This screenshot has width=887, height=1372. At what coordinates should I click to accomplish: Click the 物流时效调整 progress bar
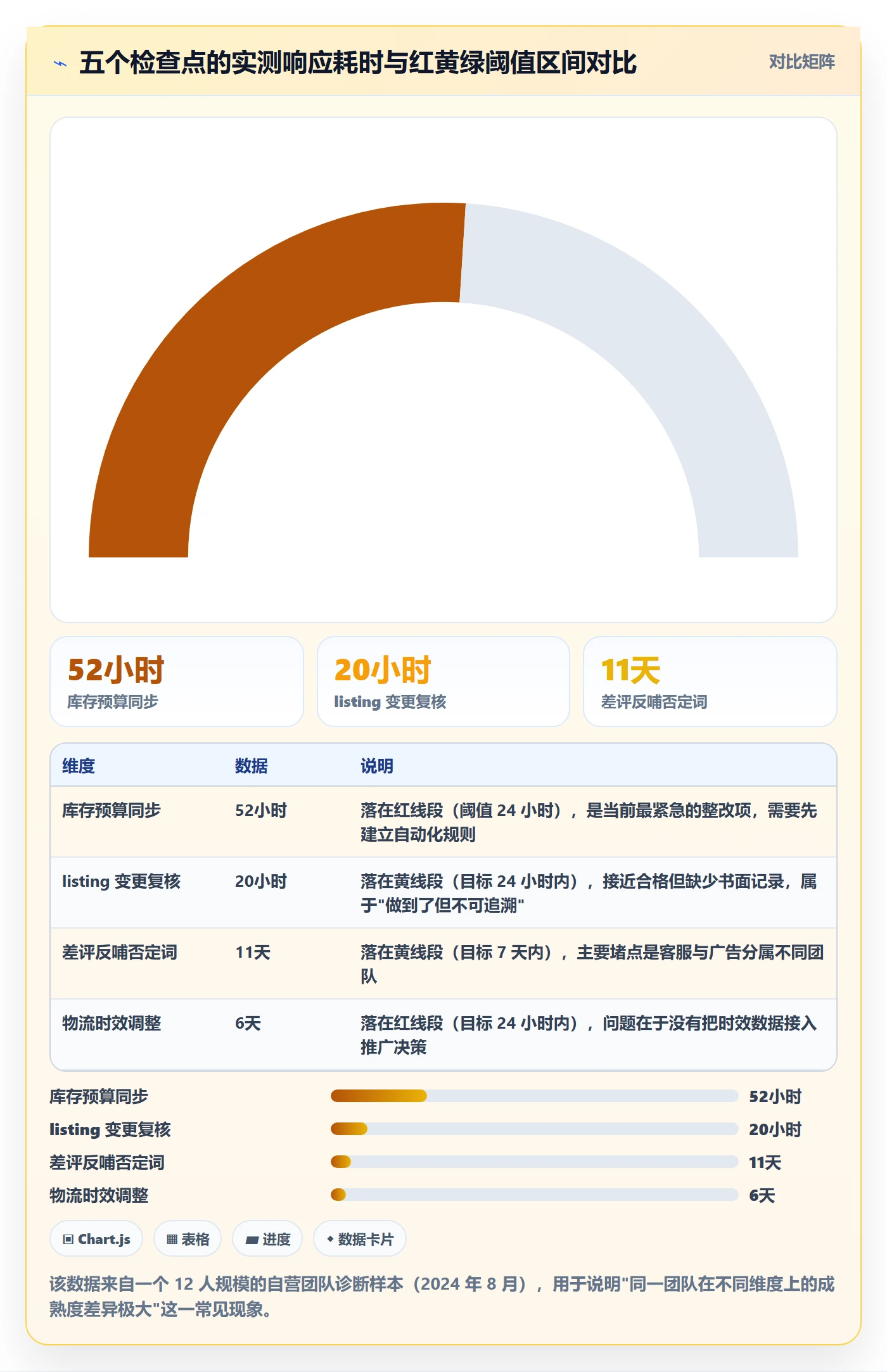tap(535, 1195)
